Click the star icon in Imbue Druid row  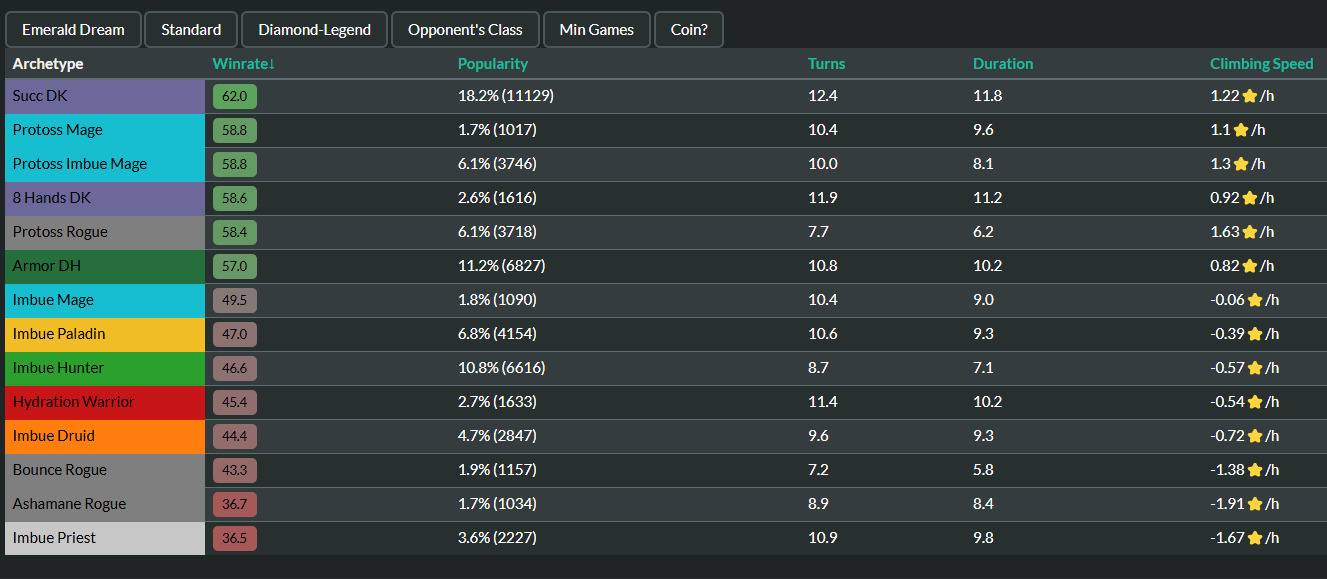(x=1254, y=436)
